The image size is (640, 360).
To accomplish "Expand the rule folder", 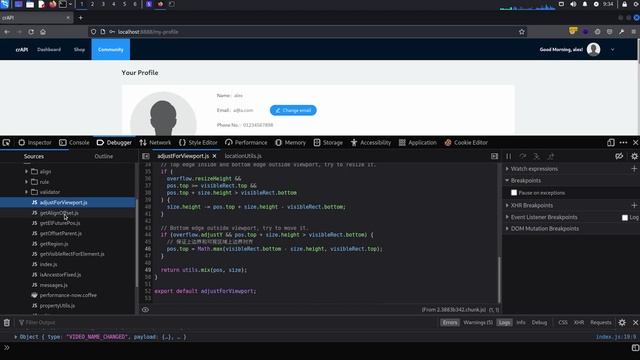I will (x=27, y=182).
